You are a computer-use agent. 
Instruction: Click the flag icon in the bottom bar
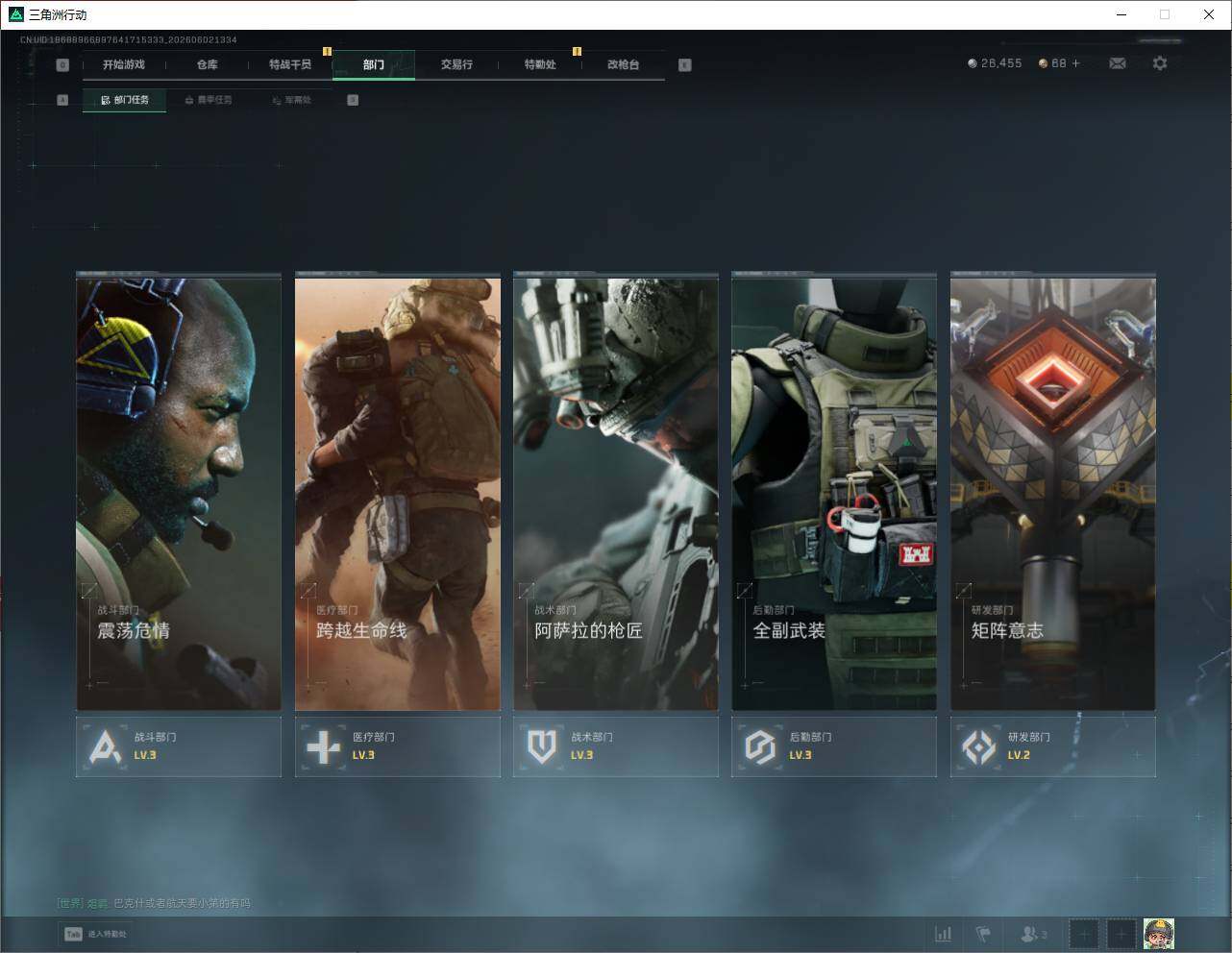(983, 934)
